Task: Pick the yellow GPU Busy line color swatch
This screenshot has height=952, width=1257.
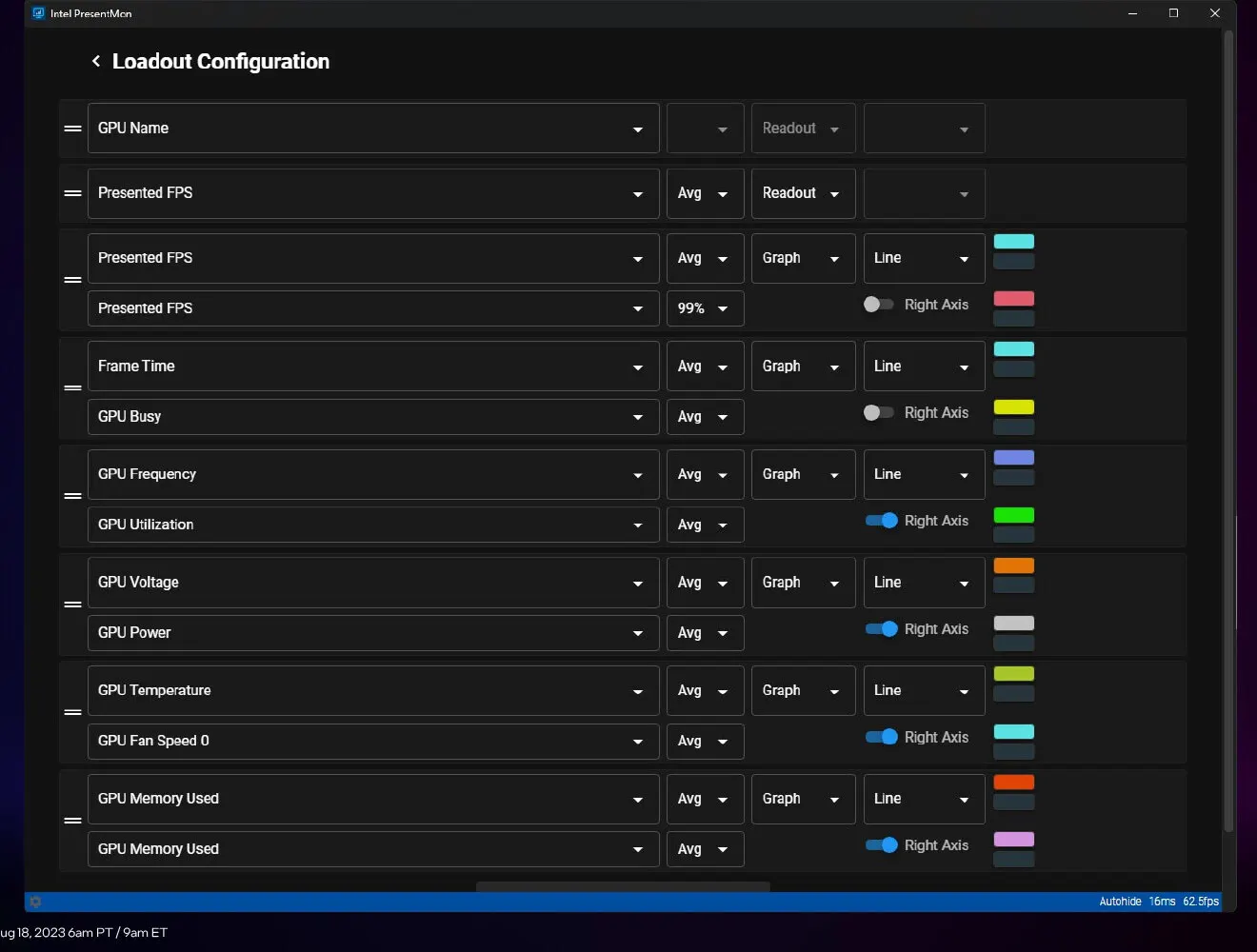Action: (1013, 407)
